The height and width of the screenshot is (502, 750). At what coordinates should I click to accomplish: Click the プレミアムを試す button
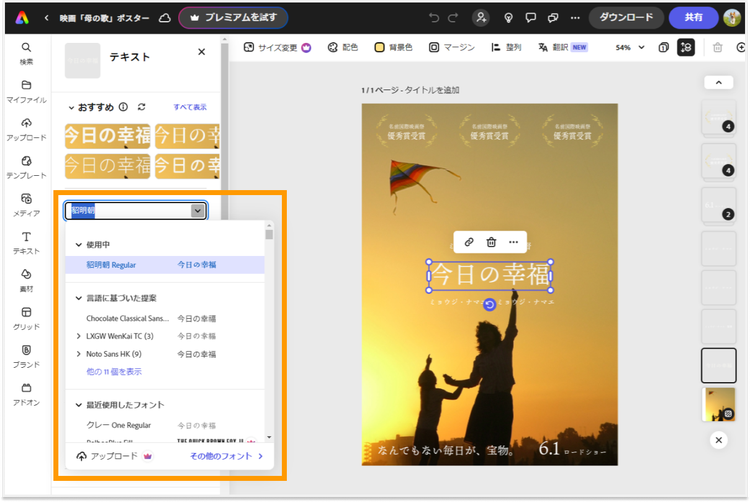[x=233, y=18]
